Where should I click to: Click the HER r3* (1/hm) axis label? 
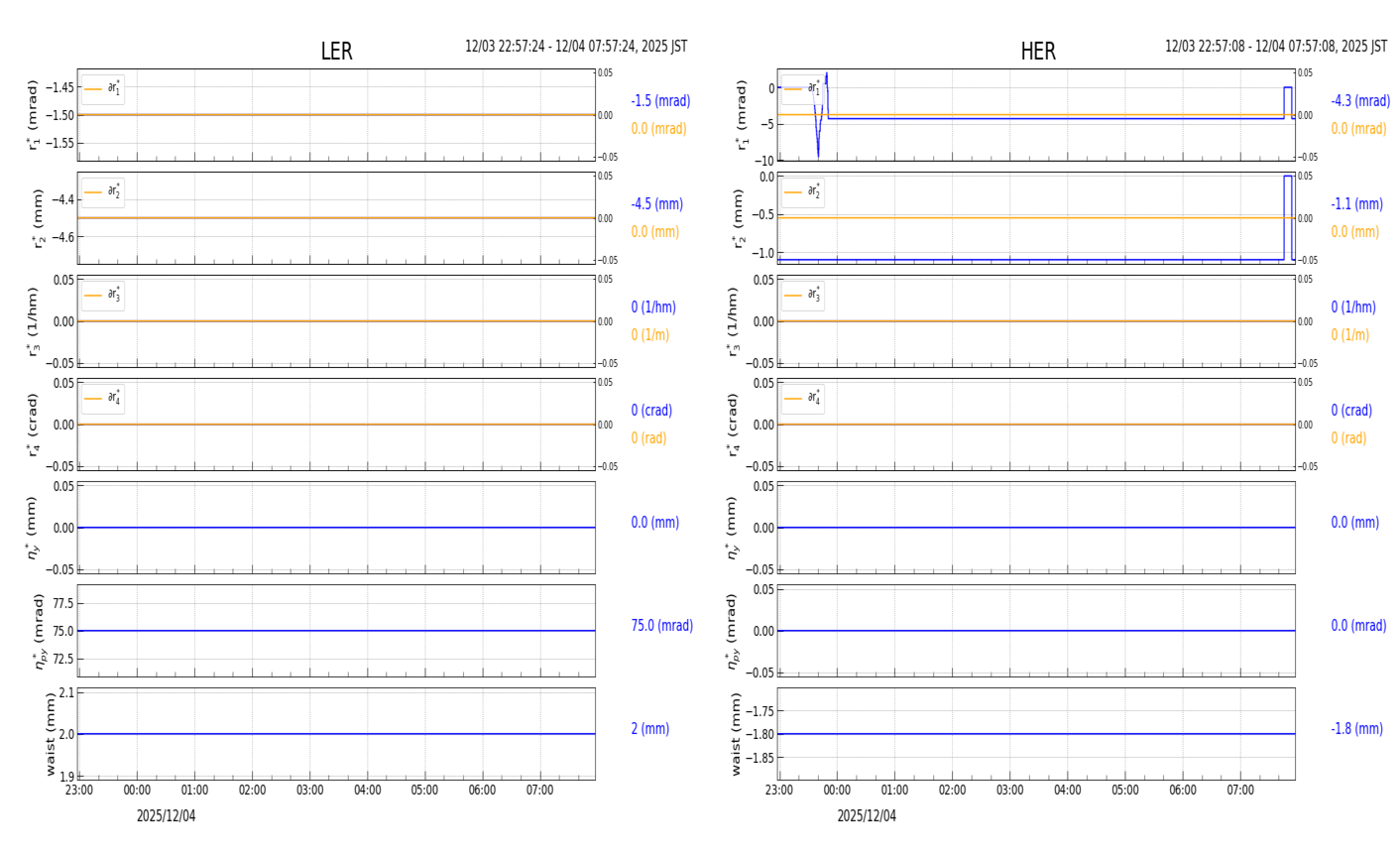coord(734,321)
